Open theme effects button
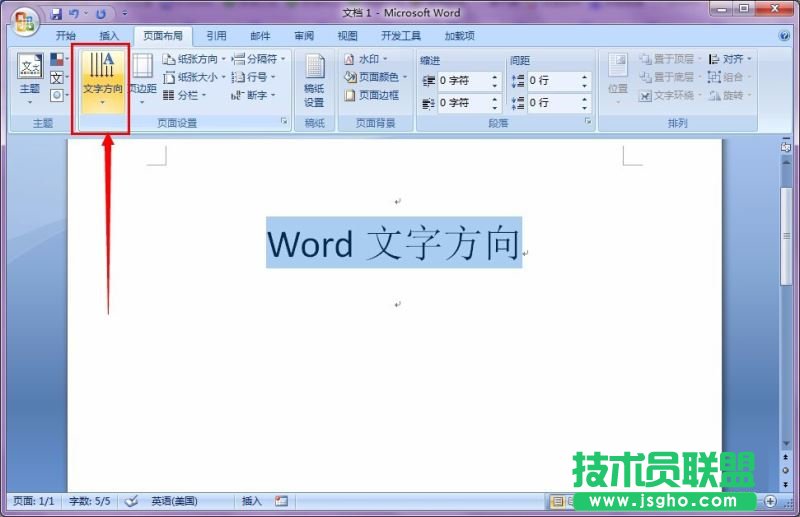Screen dimensions: 800x517 tap(58, 95)
